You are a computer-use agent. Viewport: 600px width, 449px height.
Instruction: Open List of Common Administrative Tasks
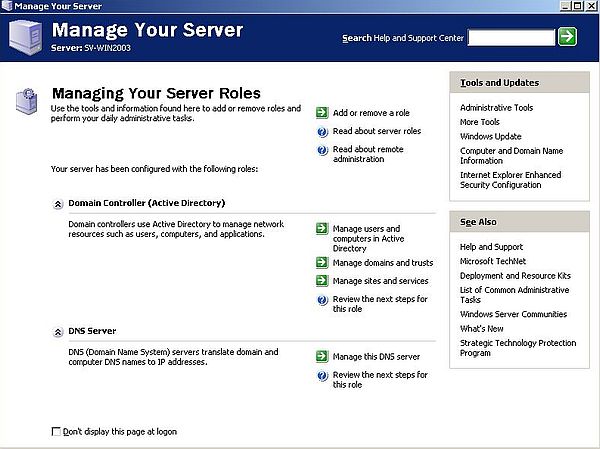514,295
